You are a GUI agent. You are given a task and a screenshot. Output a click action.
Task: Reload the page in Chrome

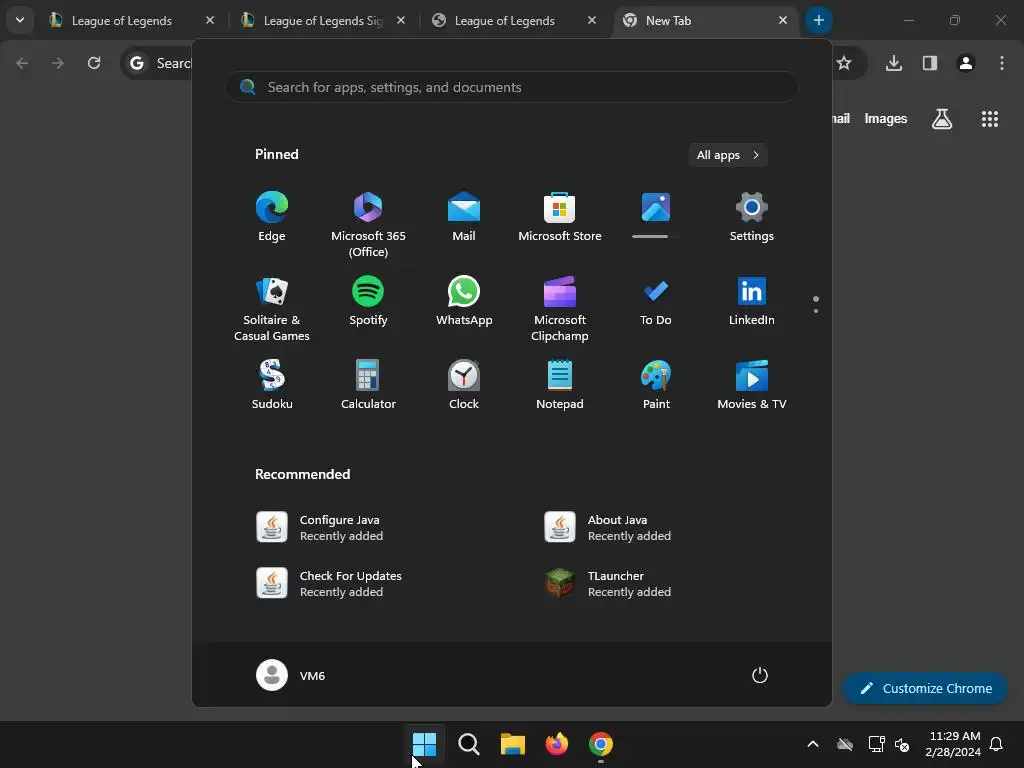pos(94,63)
